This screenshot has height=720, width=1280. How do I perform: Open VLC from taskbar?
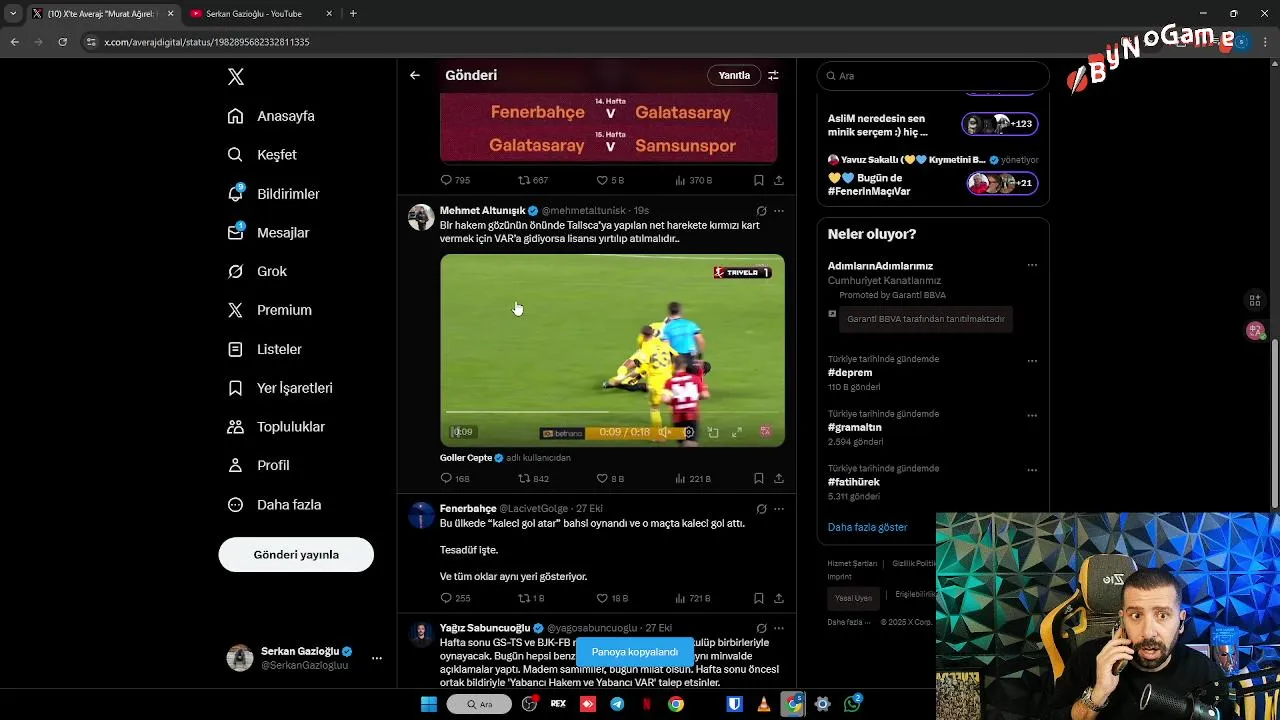coord(764,704)
